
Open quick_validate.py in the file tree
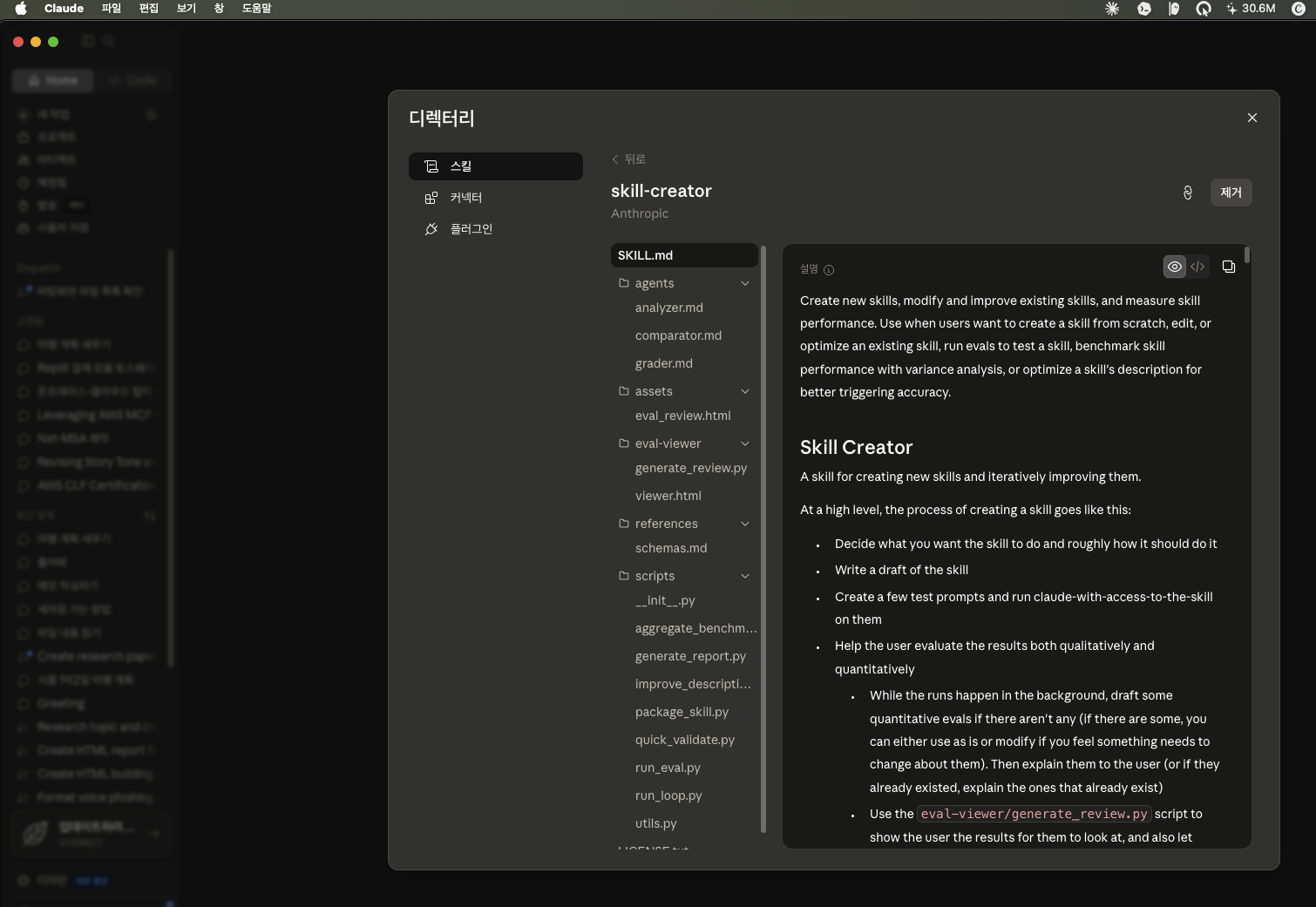(684, 740)
